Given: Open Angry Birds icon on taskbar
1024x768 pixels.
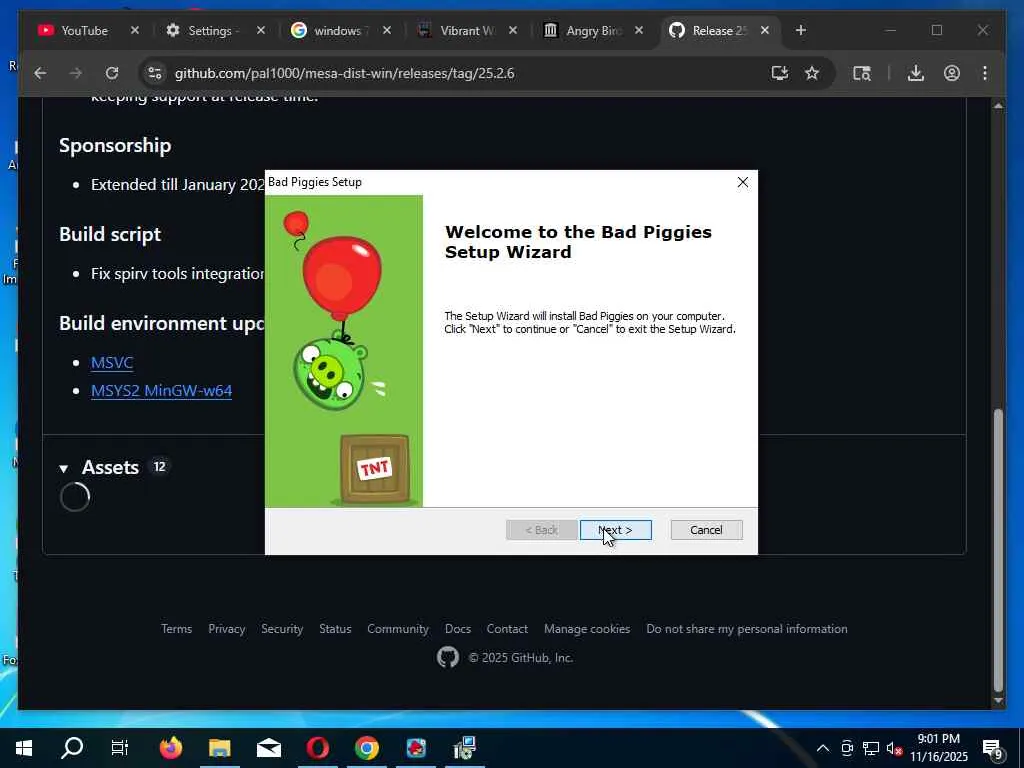Looking at the screenshot, I should [415, 748].
